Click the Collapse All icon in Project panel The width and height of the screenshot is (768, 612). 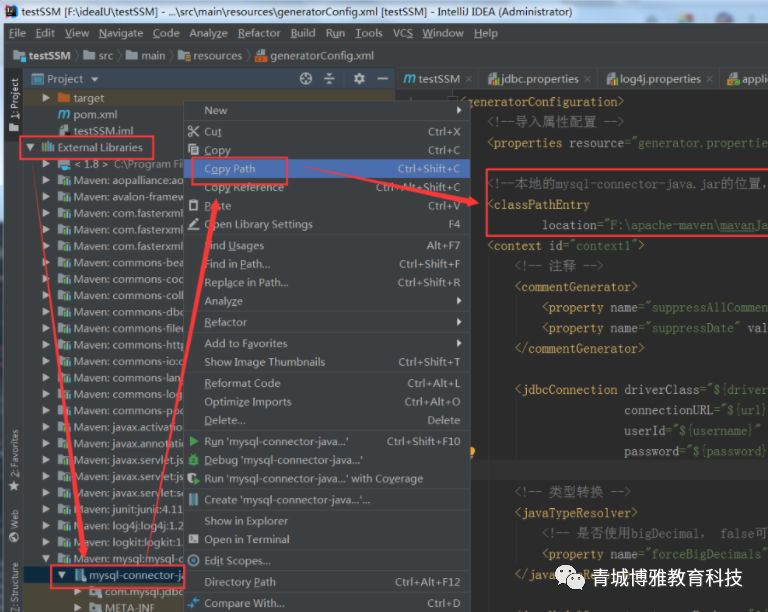[x=330, y=78]
